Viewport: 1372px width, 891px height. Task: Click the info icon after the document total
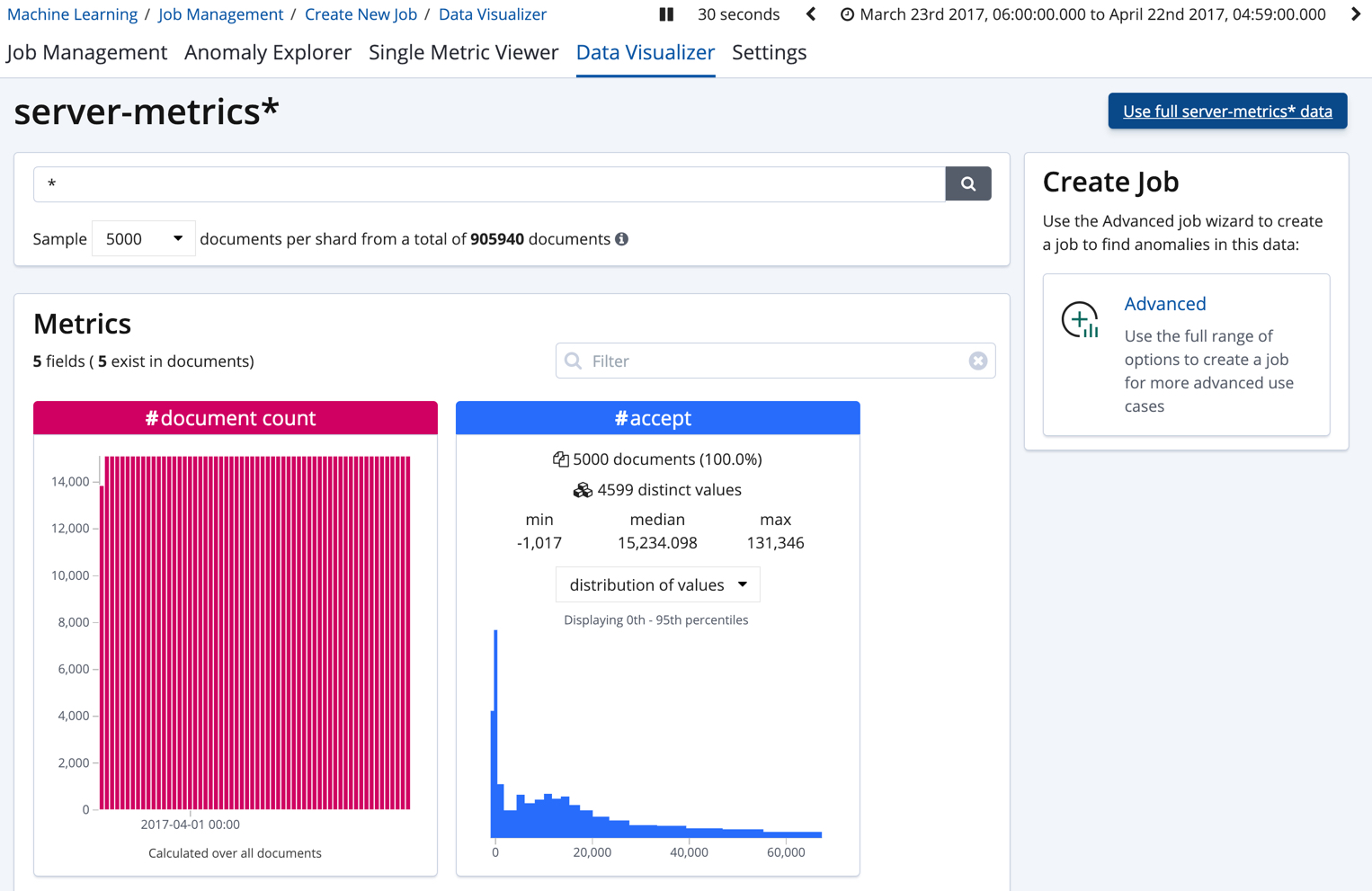(624, 238)
